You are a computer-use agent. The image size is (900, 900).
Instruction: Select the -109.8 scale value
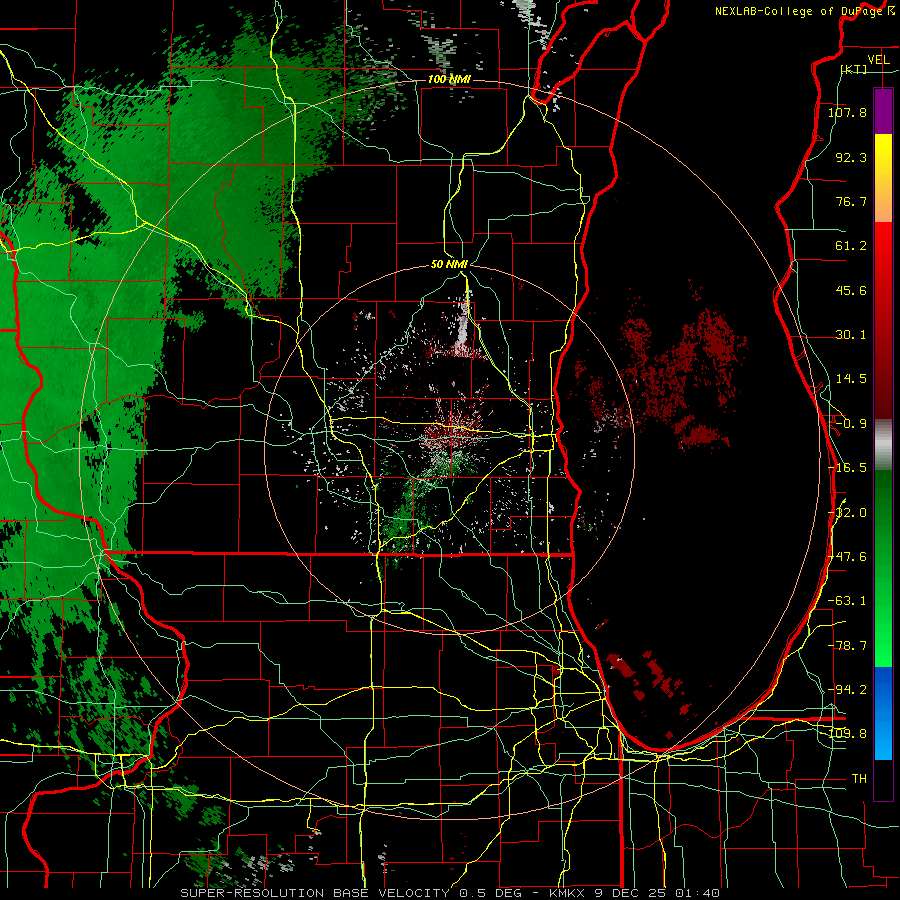point(848,734)
